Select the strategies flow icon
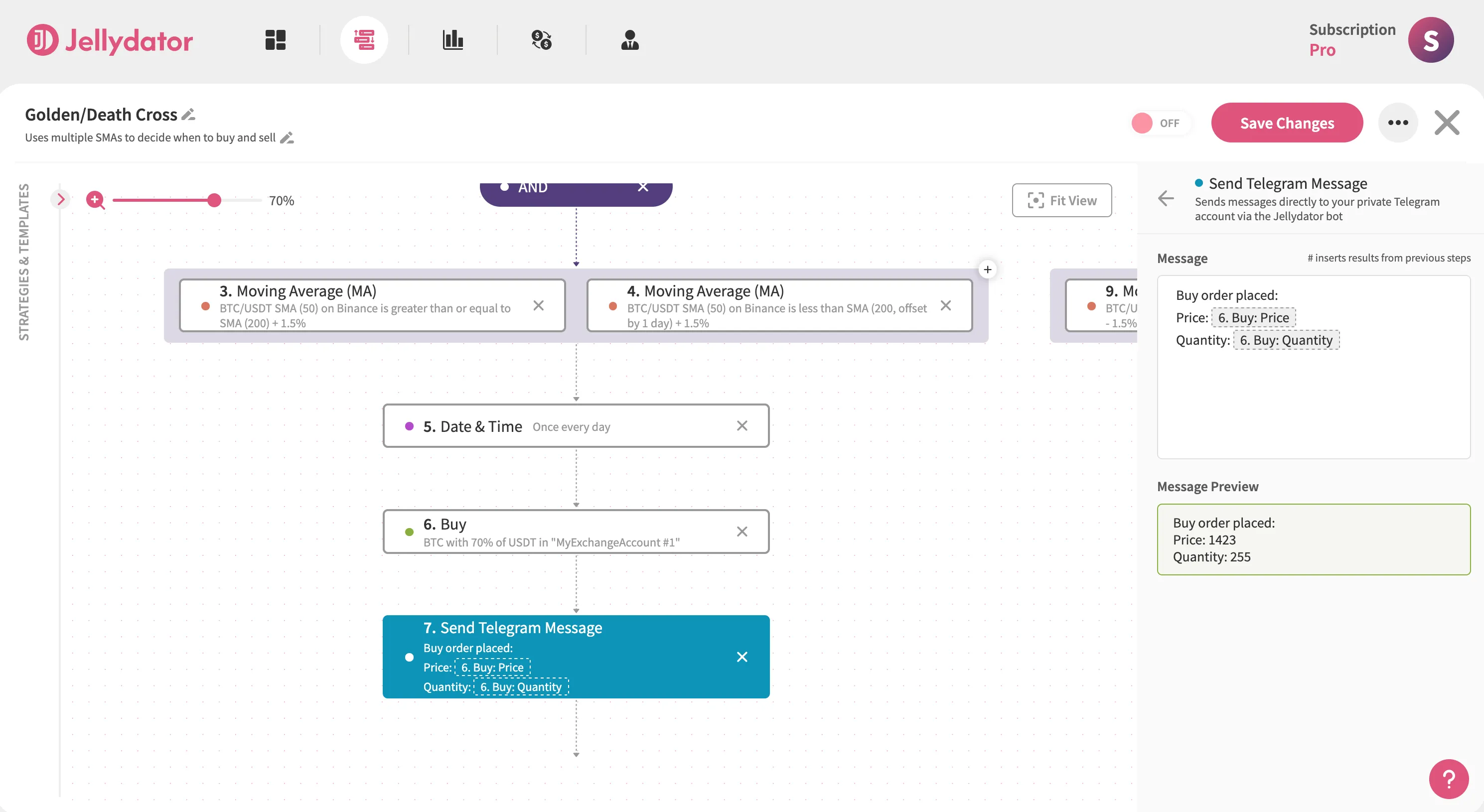 tap(364, 40)
